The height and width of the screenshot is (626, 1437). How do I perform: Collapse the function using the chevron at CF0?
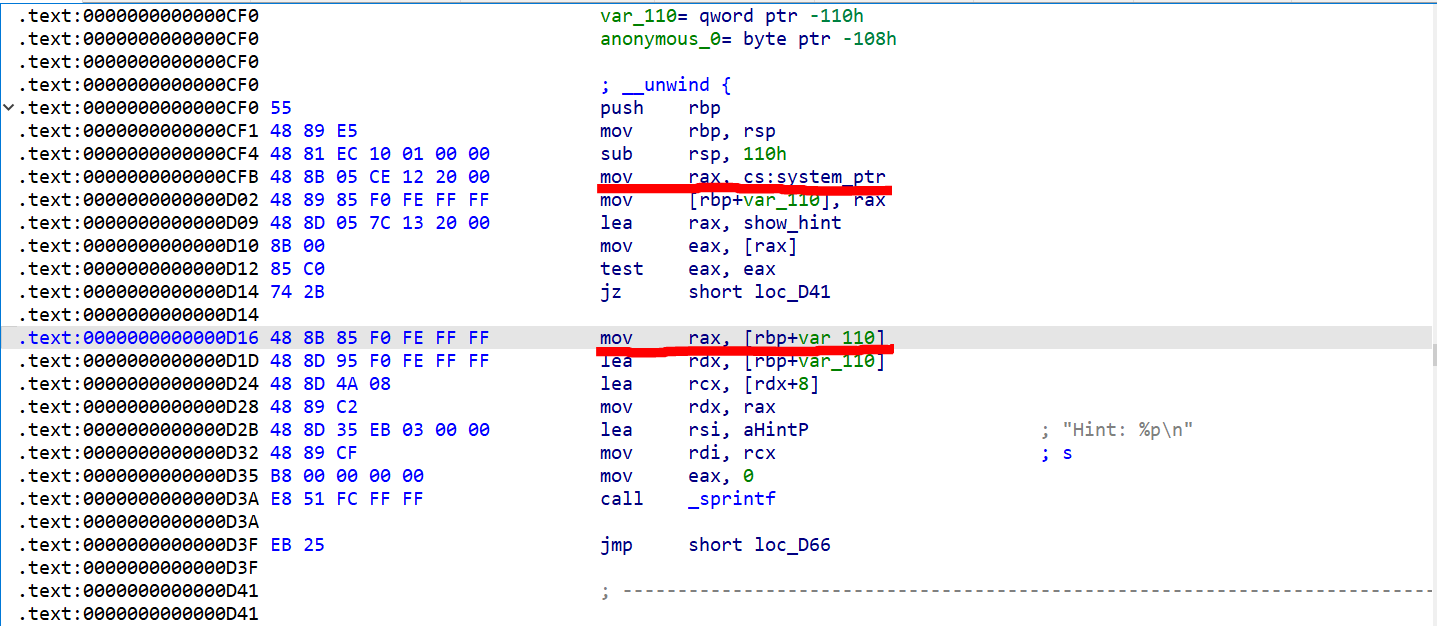(9, 108)
